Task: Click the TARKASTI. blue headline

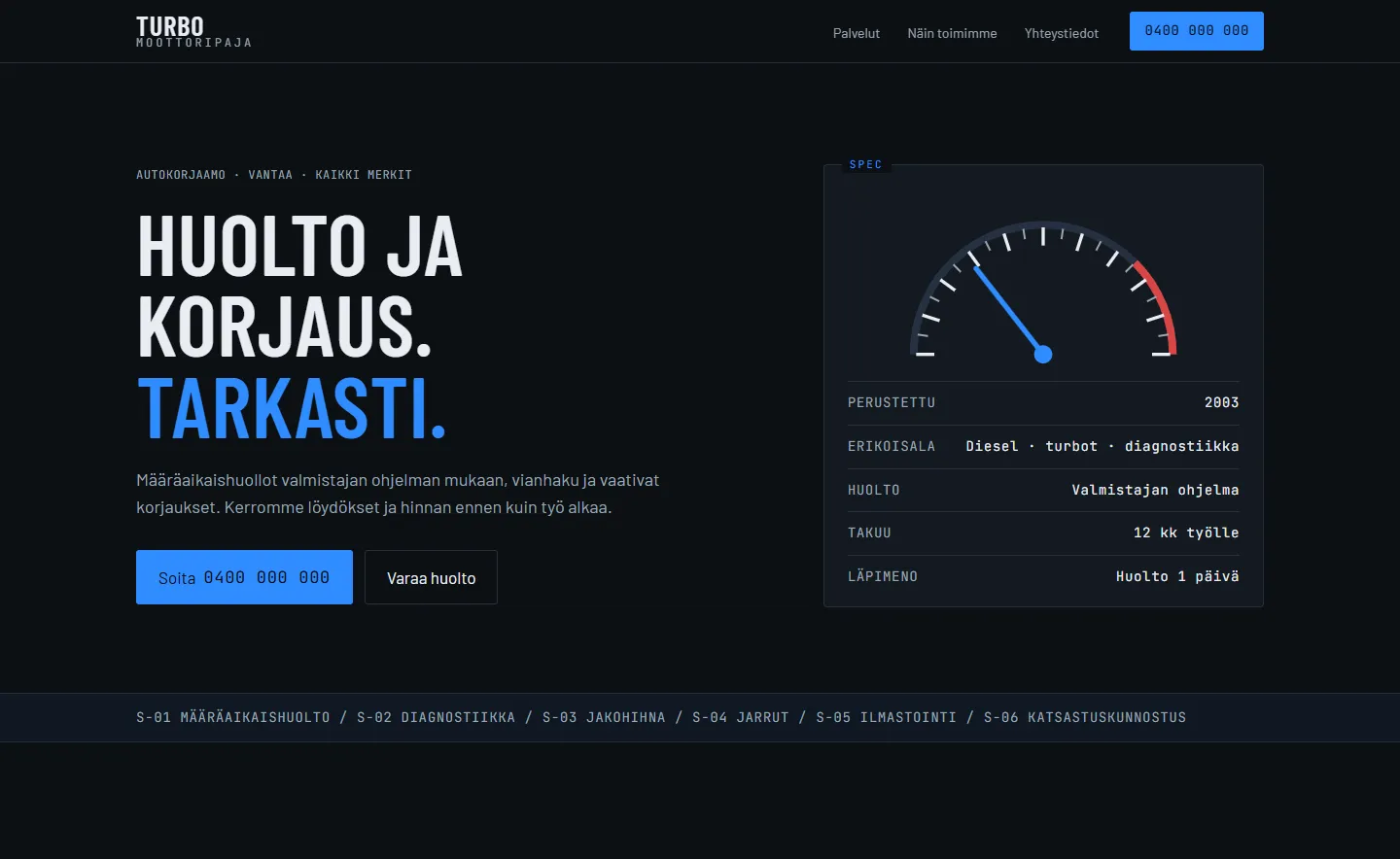Action: (292, 408)
